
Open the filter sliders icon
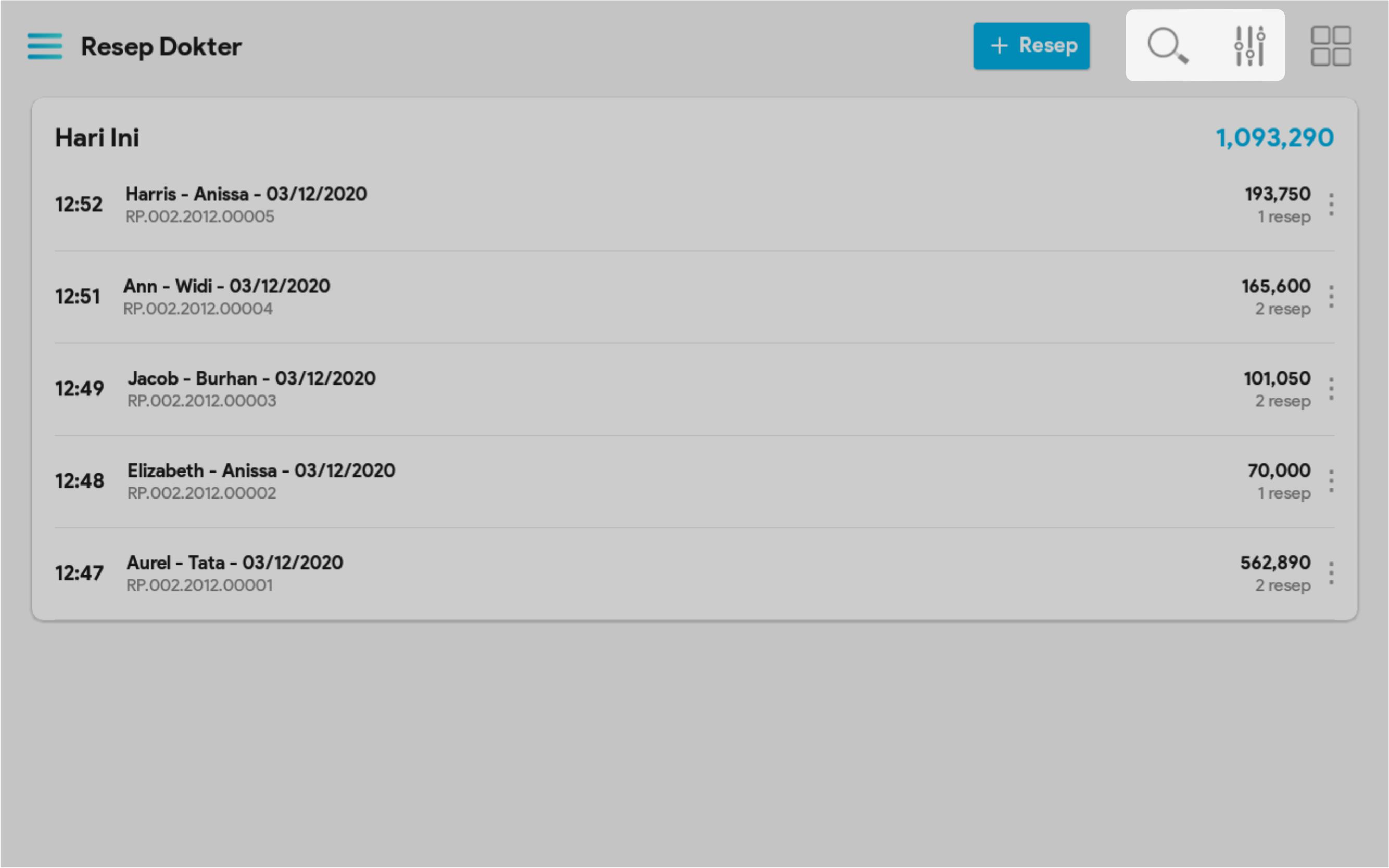click(x=1249, y=45)
